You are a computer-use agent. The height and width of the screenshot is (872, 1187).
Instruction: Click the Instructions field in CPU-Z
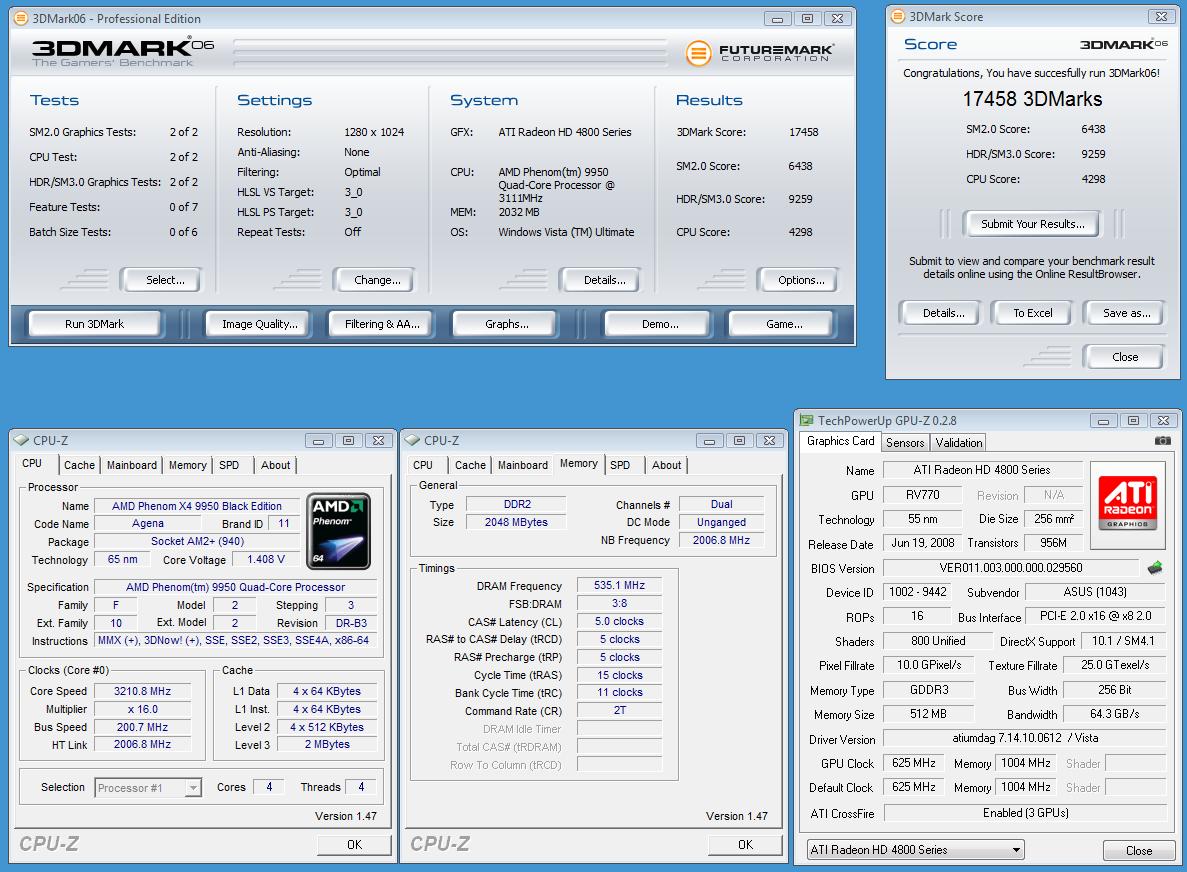[234, 640]
